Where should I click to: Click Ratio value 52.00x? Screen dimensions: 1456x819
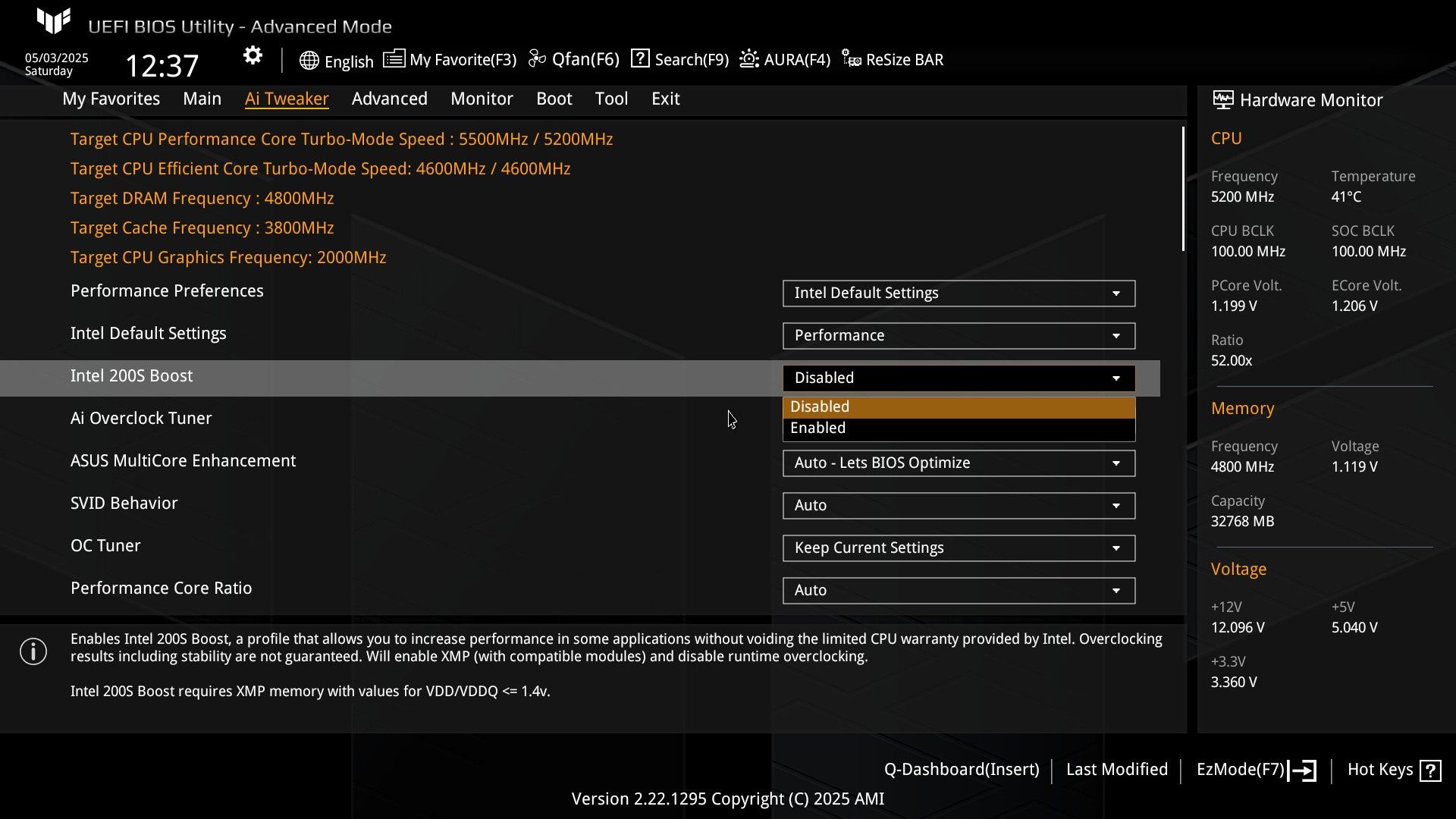coord(1232,361)
